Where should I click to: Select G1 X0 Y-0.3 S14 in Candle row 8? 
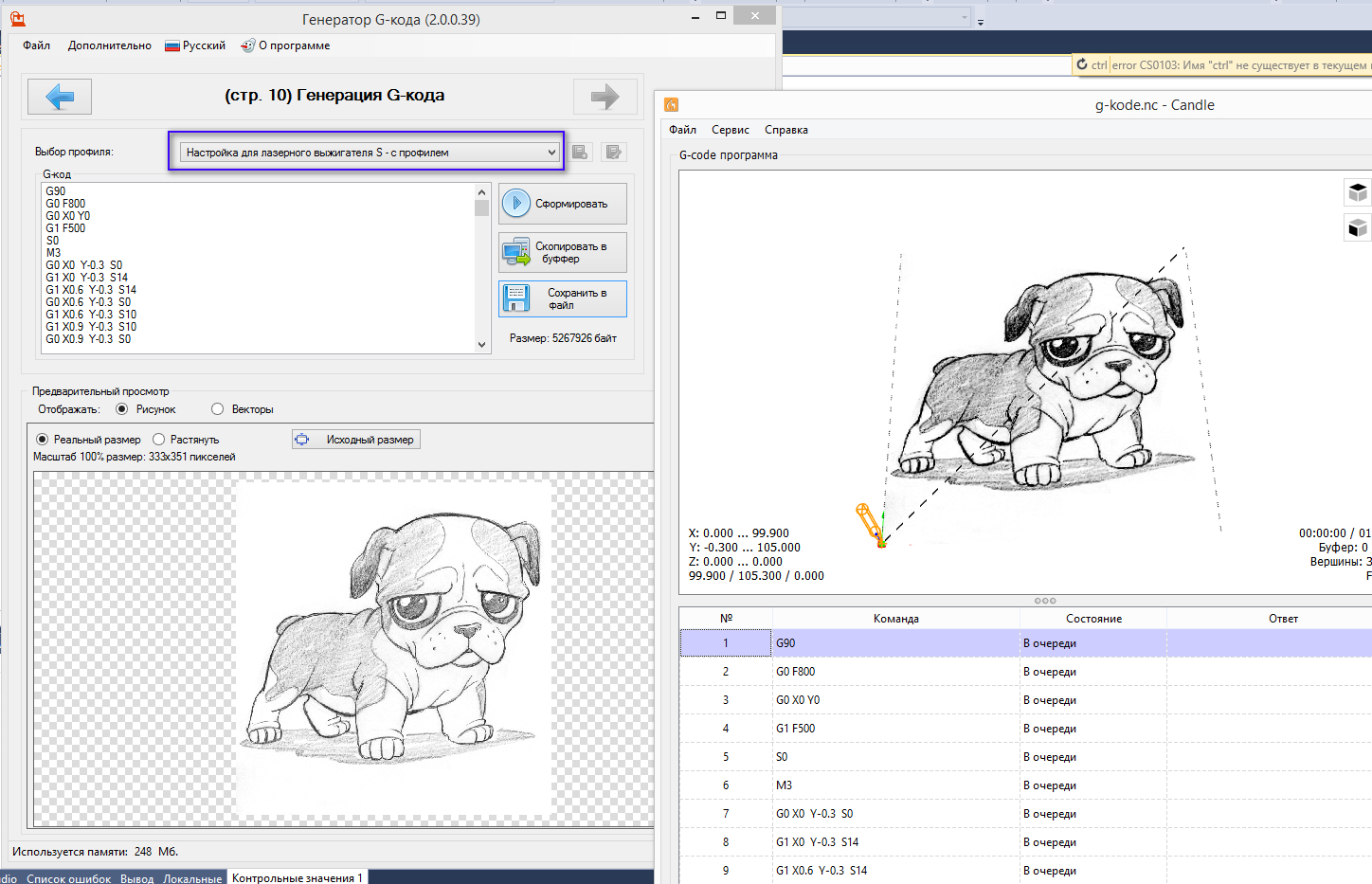coord(895,842)
